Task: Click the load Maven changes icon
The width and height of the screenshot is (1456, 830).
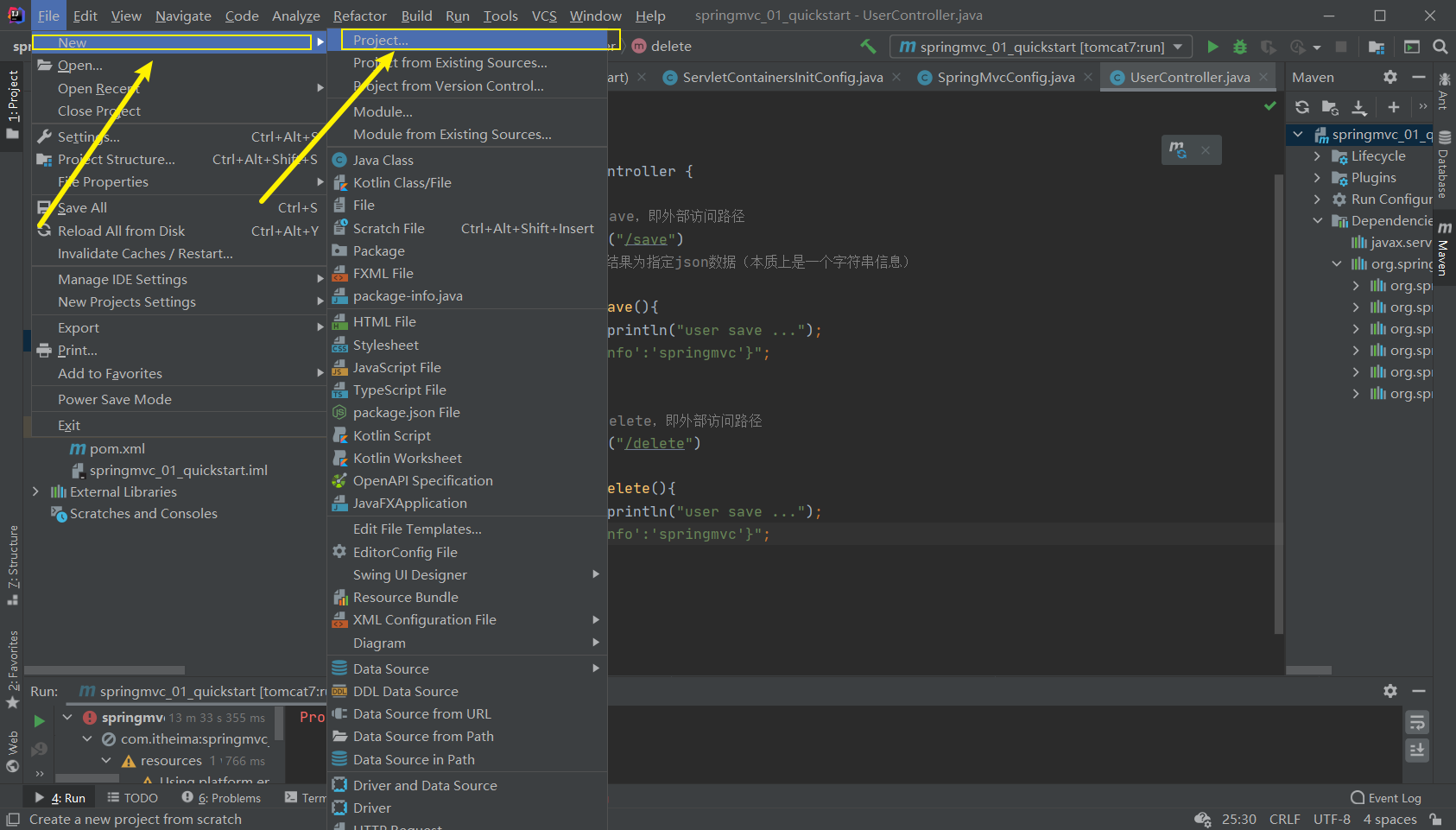Action: pos(1178,150)
